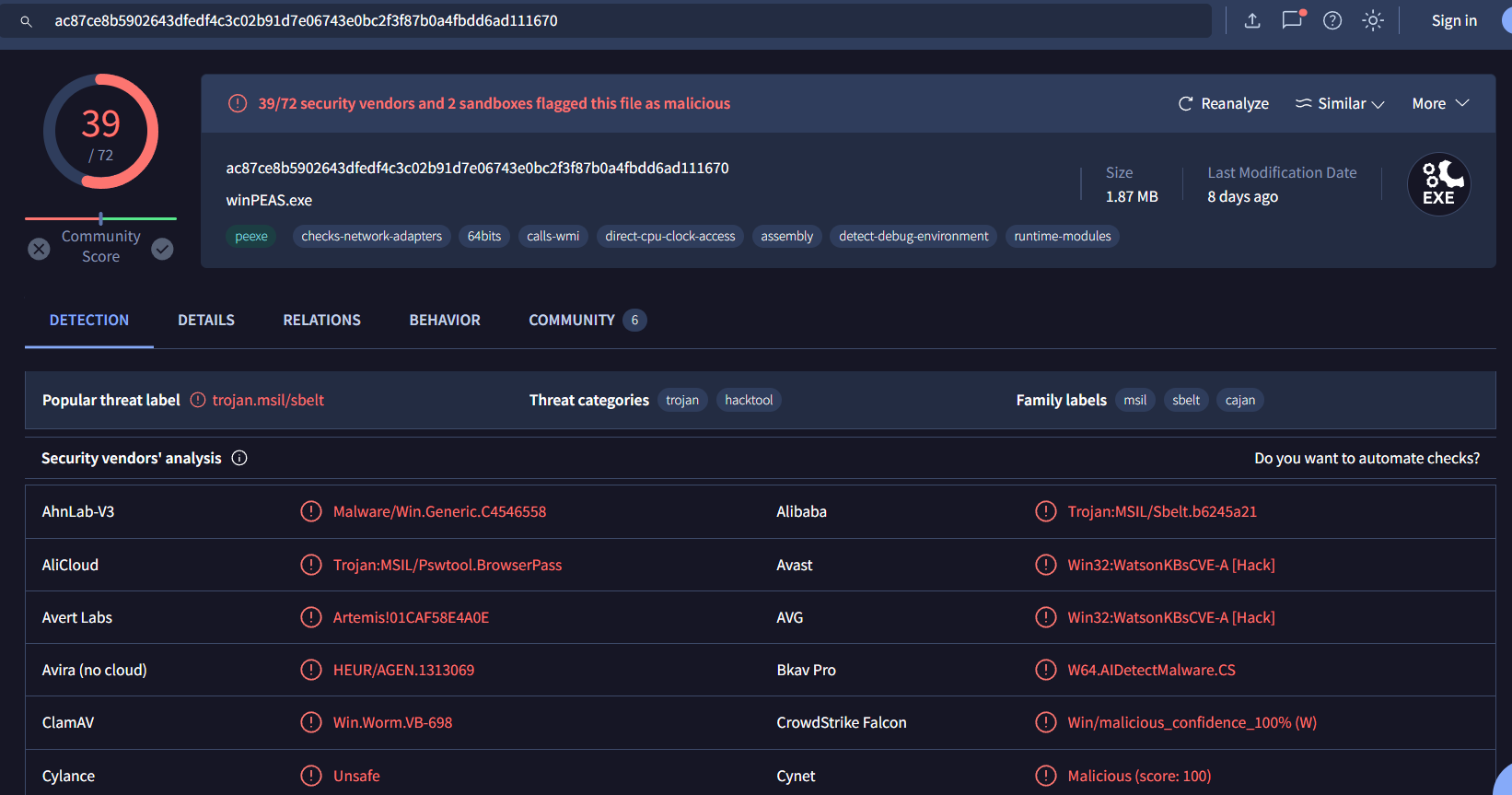
Task: Open the Behavior tab
Action: (x=445, y=320)
